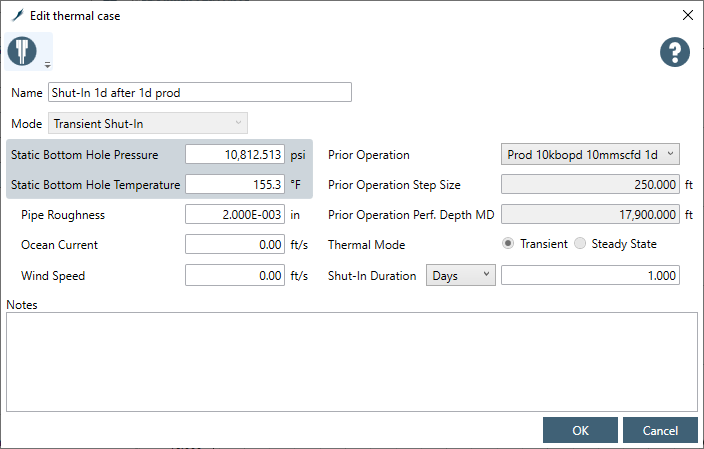Click the app icon in title bar
704x449 pixels.
16,15
